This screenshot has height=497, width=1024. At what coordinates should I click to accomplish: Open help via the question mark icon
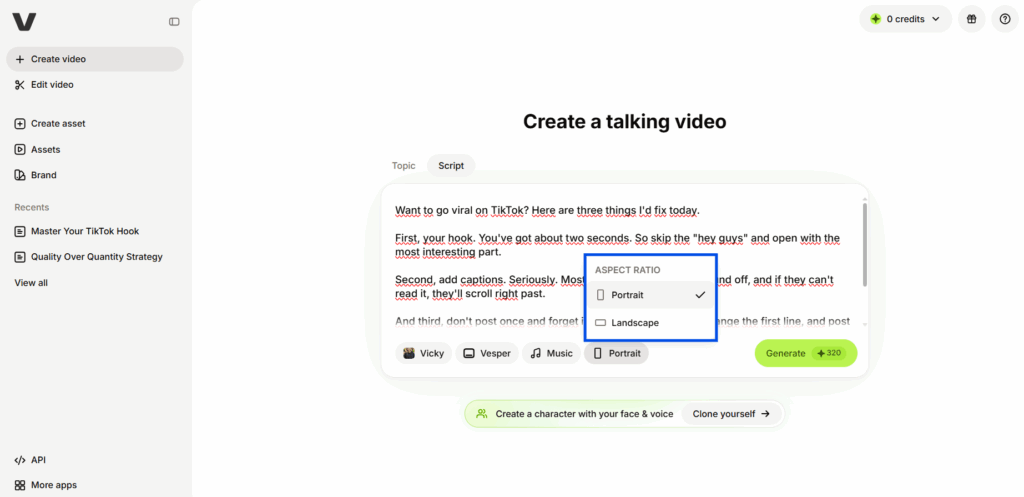[x=1005, y=19]
